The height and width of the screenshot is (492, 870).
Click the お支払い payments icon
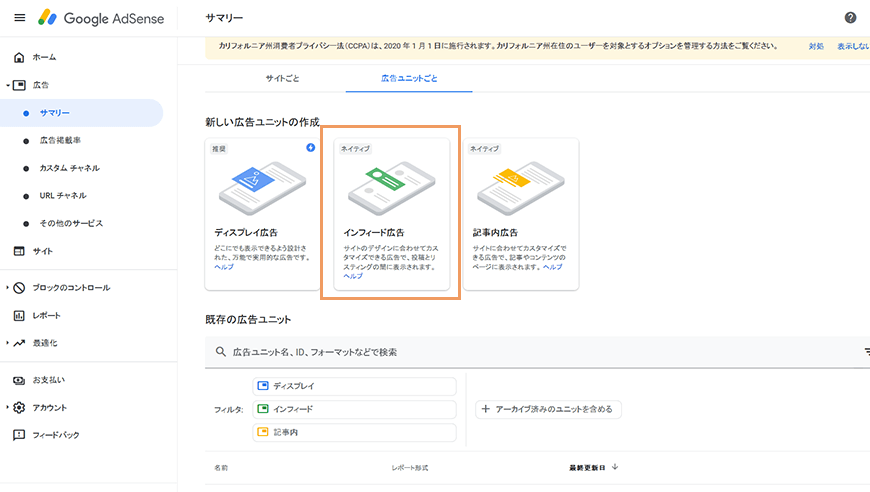[x=19, y=380]
